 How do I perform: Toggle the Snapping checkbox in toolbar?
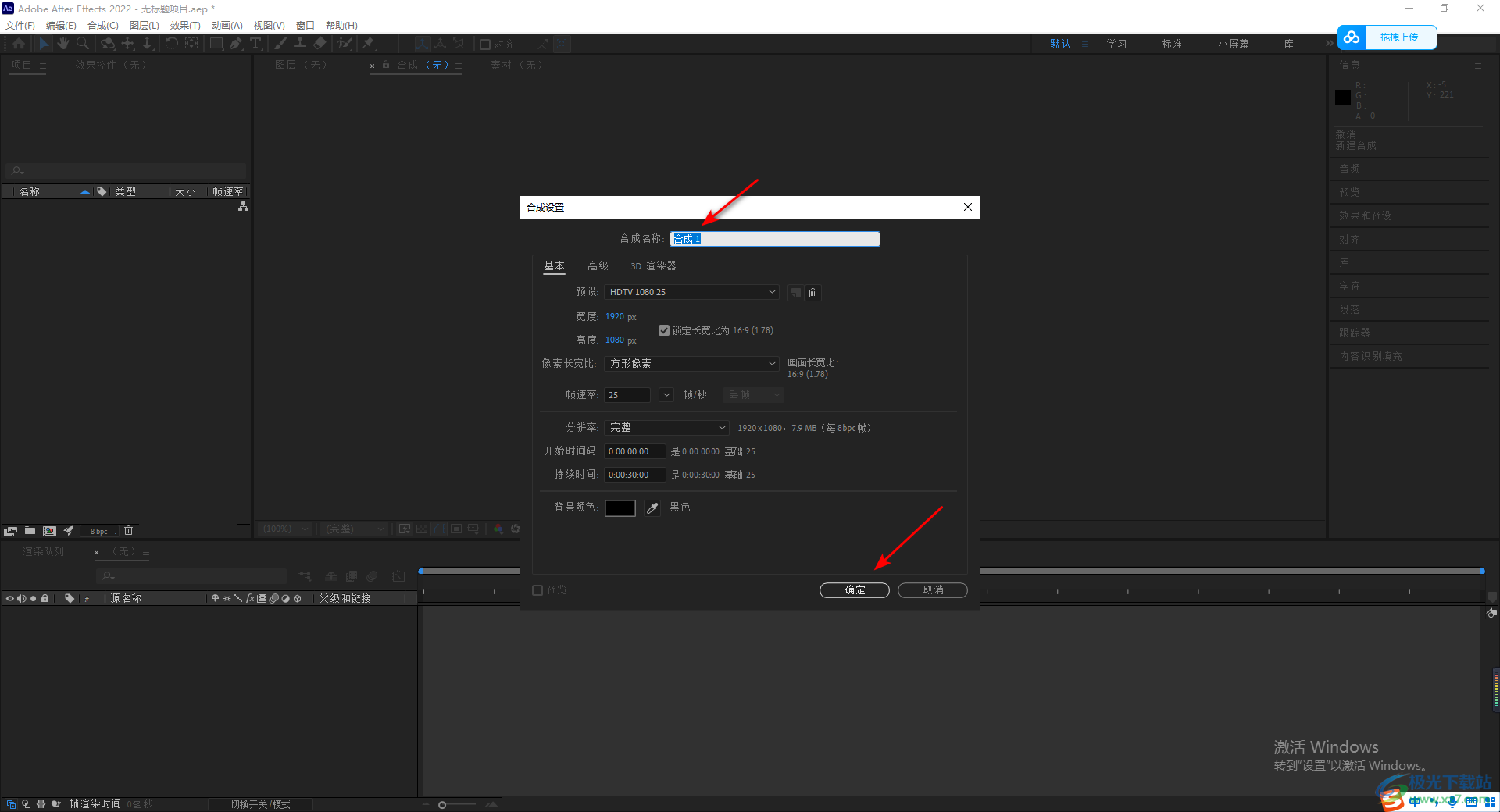tap(485, 45)
